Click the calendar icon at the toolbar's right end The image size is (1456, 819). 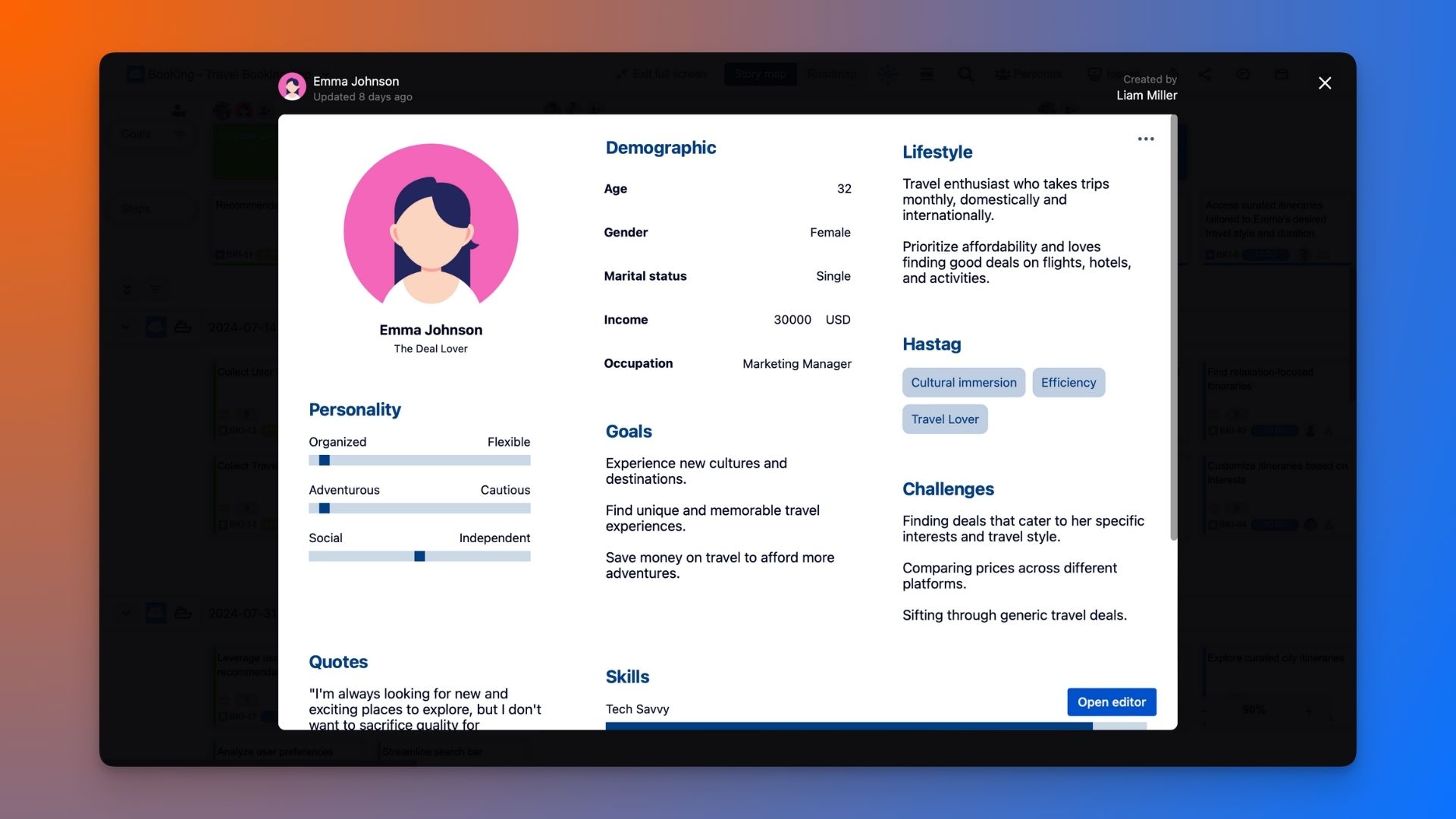(1283, 74)
